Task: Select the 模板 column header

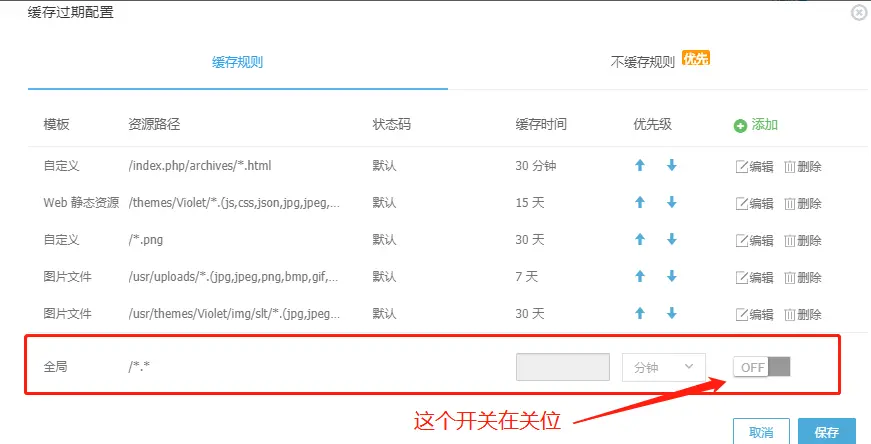Action: [x=57, y=124]
